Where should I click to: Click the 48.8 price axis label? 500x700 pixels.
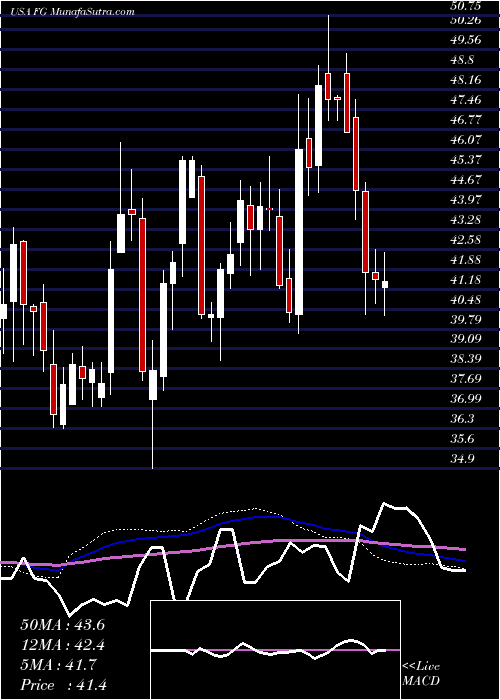tap(461, 60)
